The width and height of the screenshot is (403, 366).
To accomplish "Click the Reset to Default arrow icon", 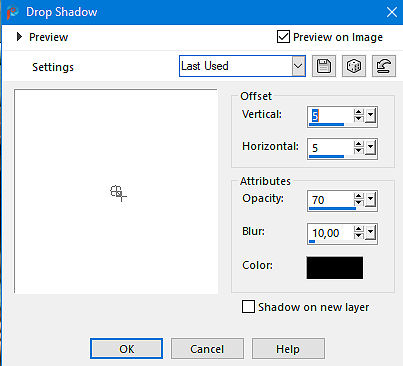I will (x=384, y=66).
